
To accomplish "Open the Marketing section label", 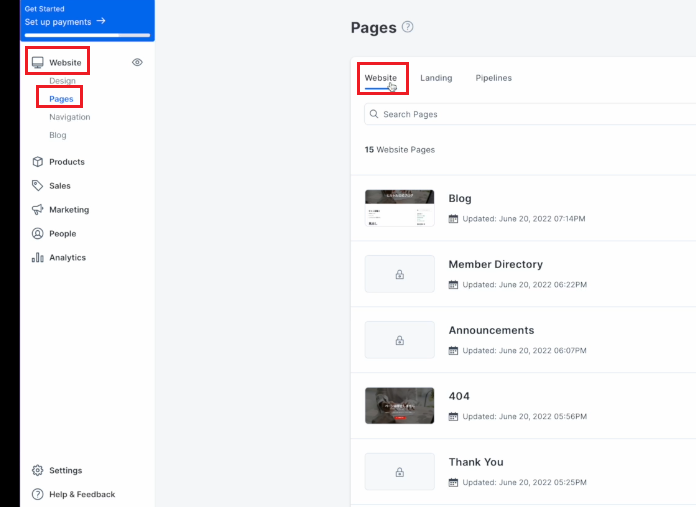I will [69, 210].
